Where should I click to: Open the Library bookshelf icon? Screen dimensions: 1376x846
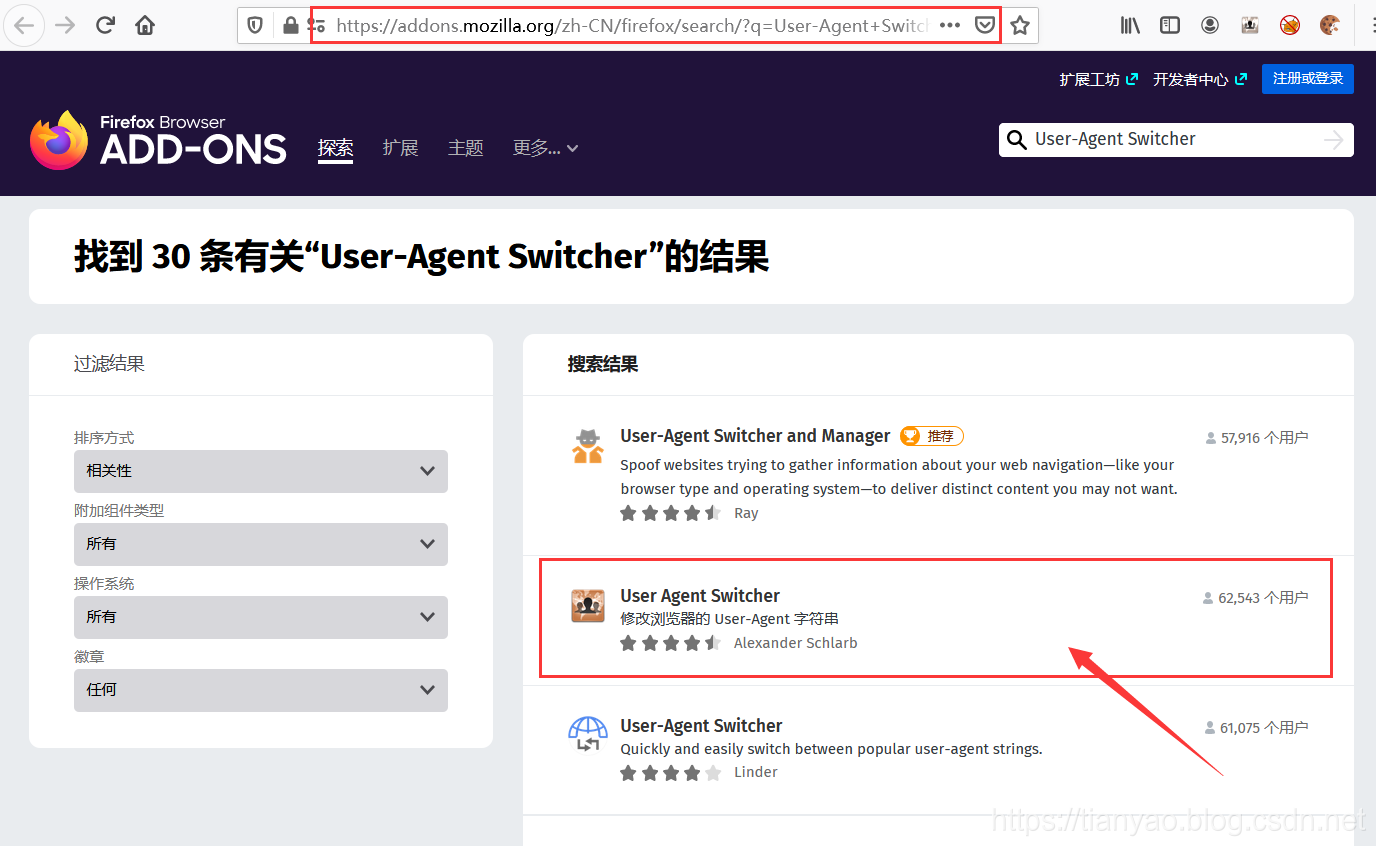coord(1130,26)
